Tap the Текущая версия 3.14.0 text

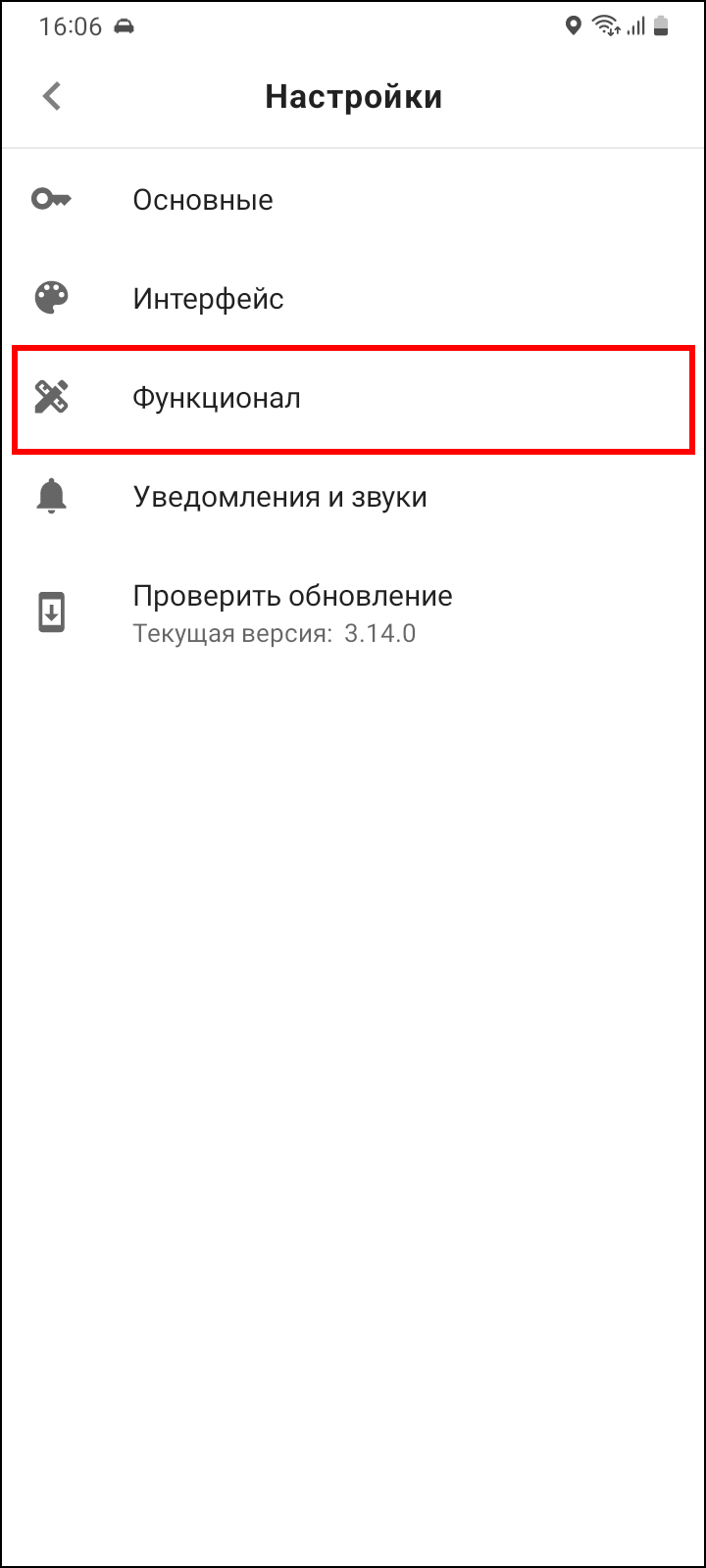click(x=275, y=633)
